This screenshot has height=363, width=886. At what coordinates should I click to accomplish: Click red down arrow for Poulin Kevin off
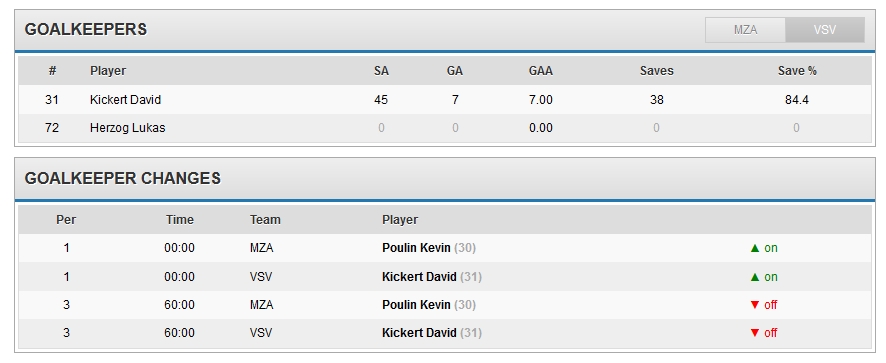click(754, 305)
